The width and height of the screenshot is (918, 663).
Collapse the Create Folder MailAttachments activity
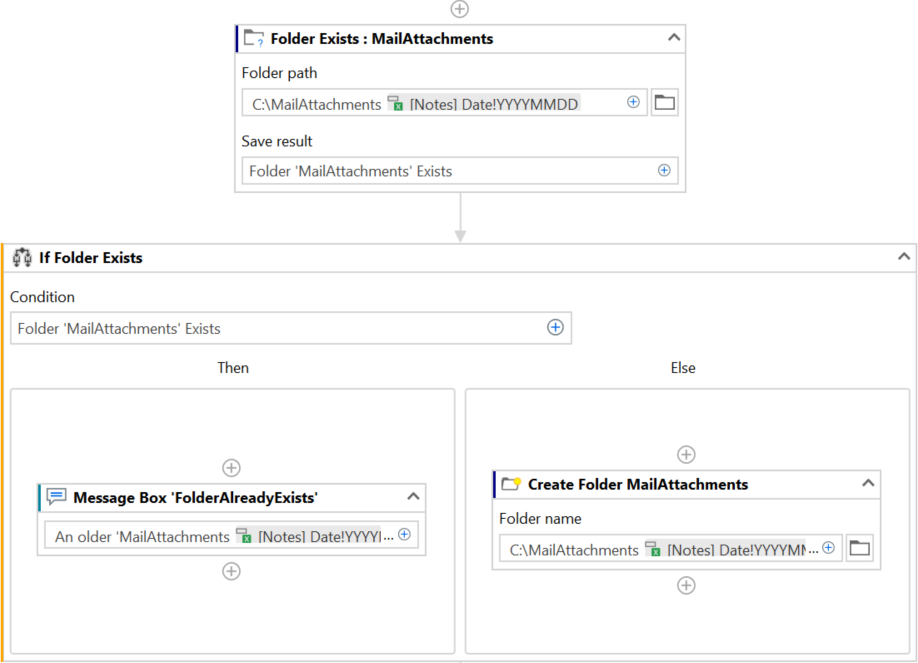click(x=868, y=484)
